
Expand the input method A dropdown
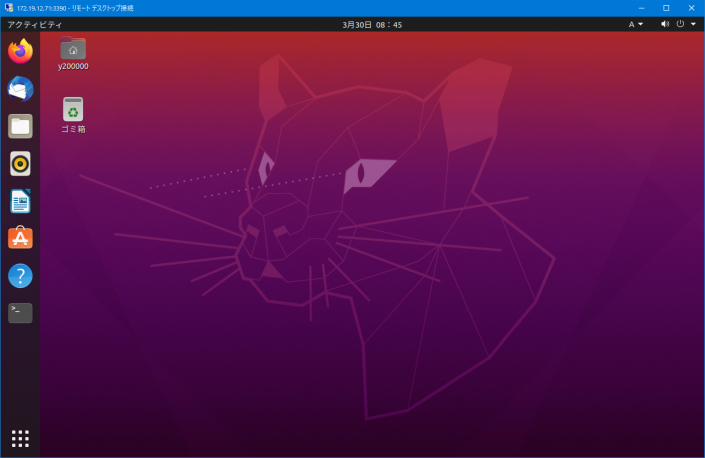[636, 24]
